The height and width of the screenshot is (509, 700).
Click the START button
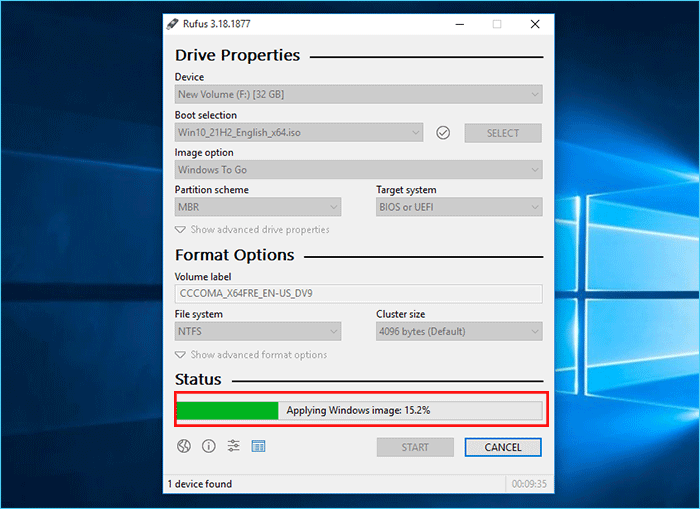pos(415,447)
